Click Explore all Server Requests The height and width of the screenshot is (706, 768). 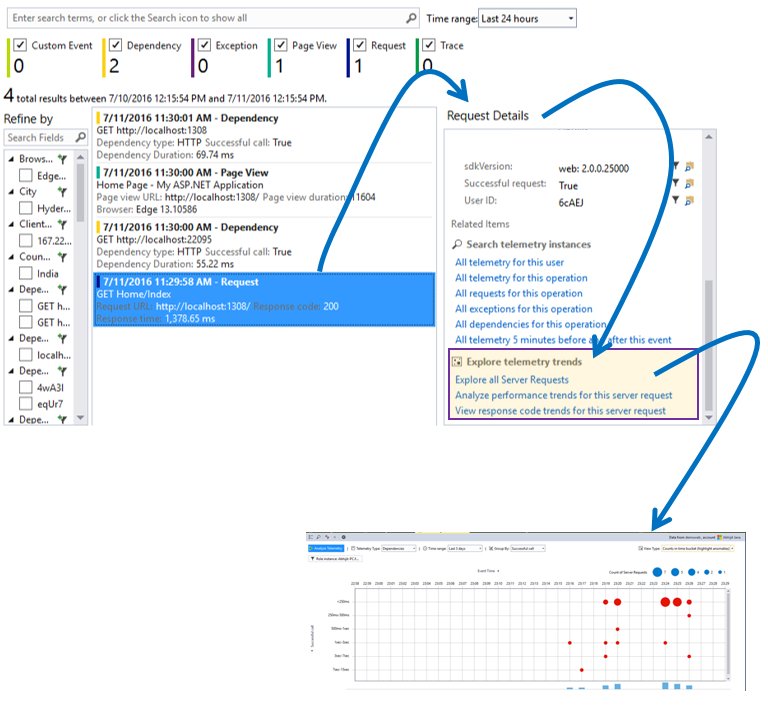click(x=512, y=380)
